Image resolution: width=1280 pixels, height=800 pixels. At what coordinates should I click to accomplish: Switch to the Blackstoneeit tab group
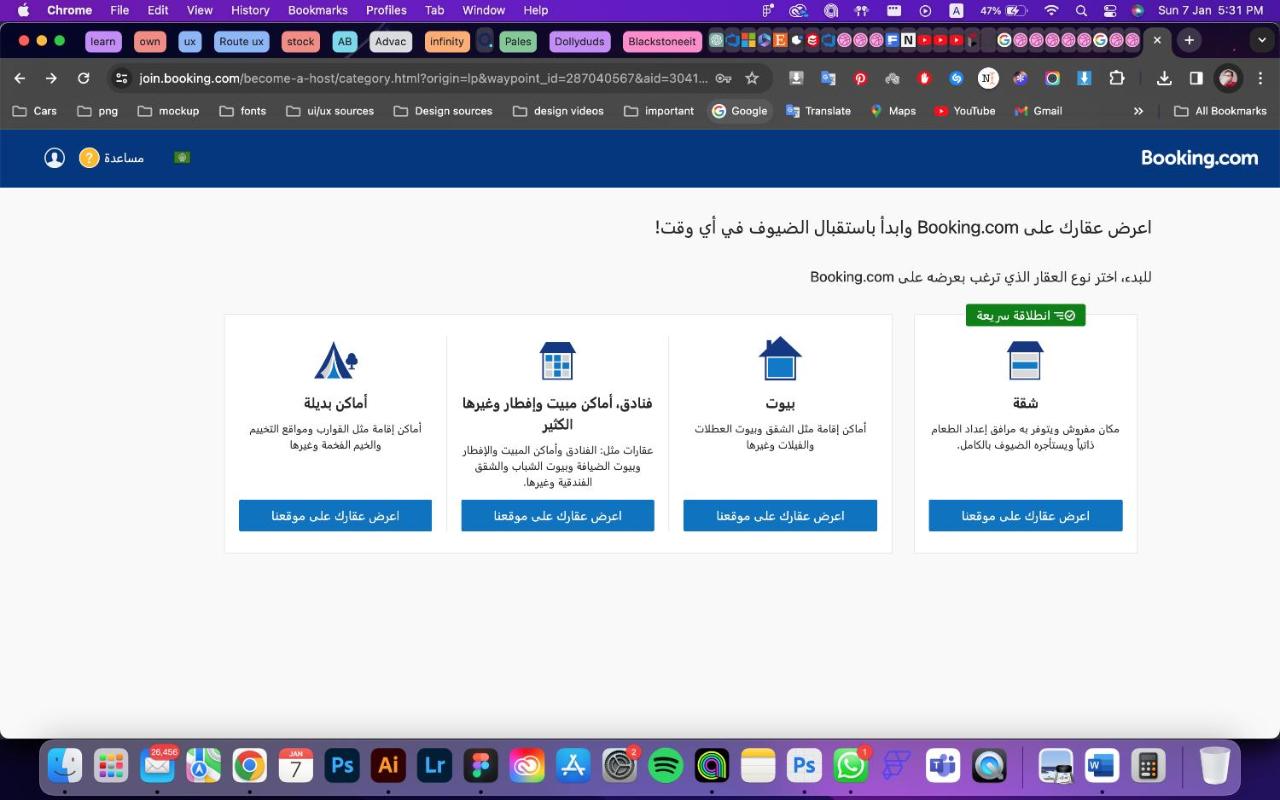point(662,41)
